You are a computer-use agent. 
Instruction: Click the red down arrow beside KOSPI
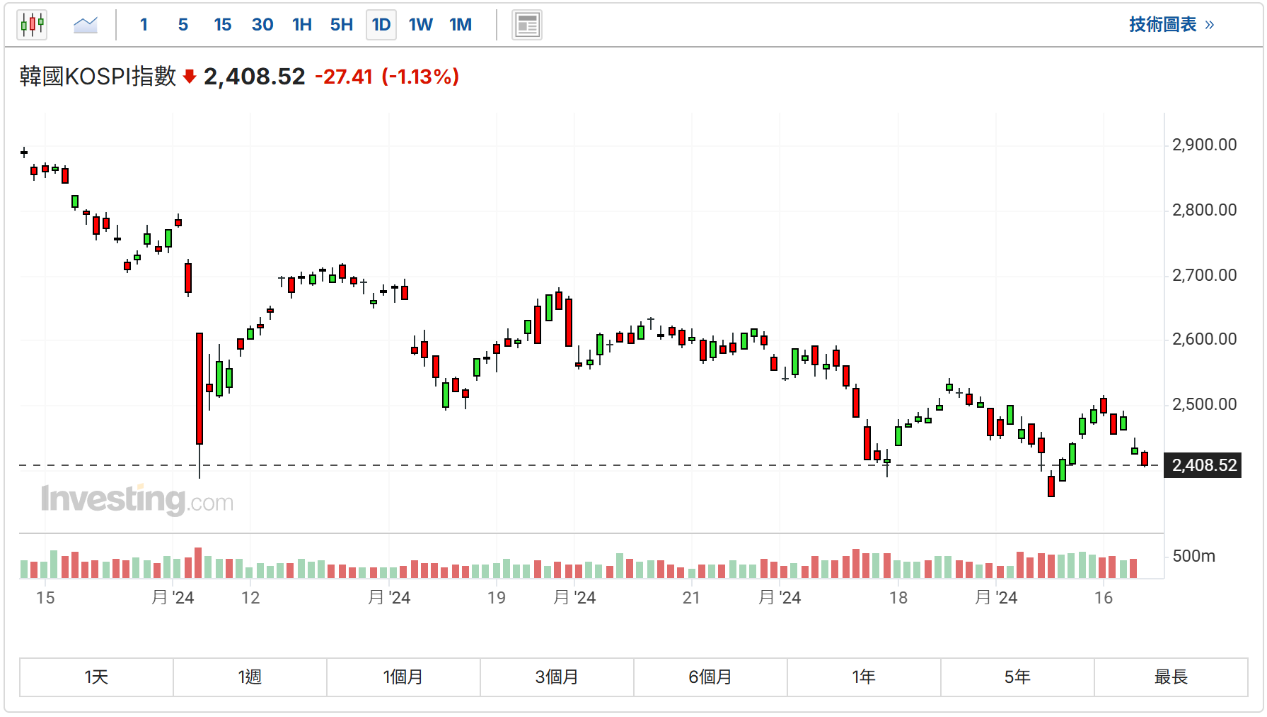190,76
